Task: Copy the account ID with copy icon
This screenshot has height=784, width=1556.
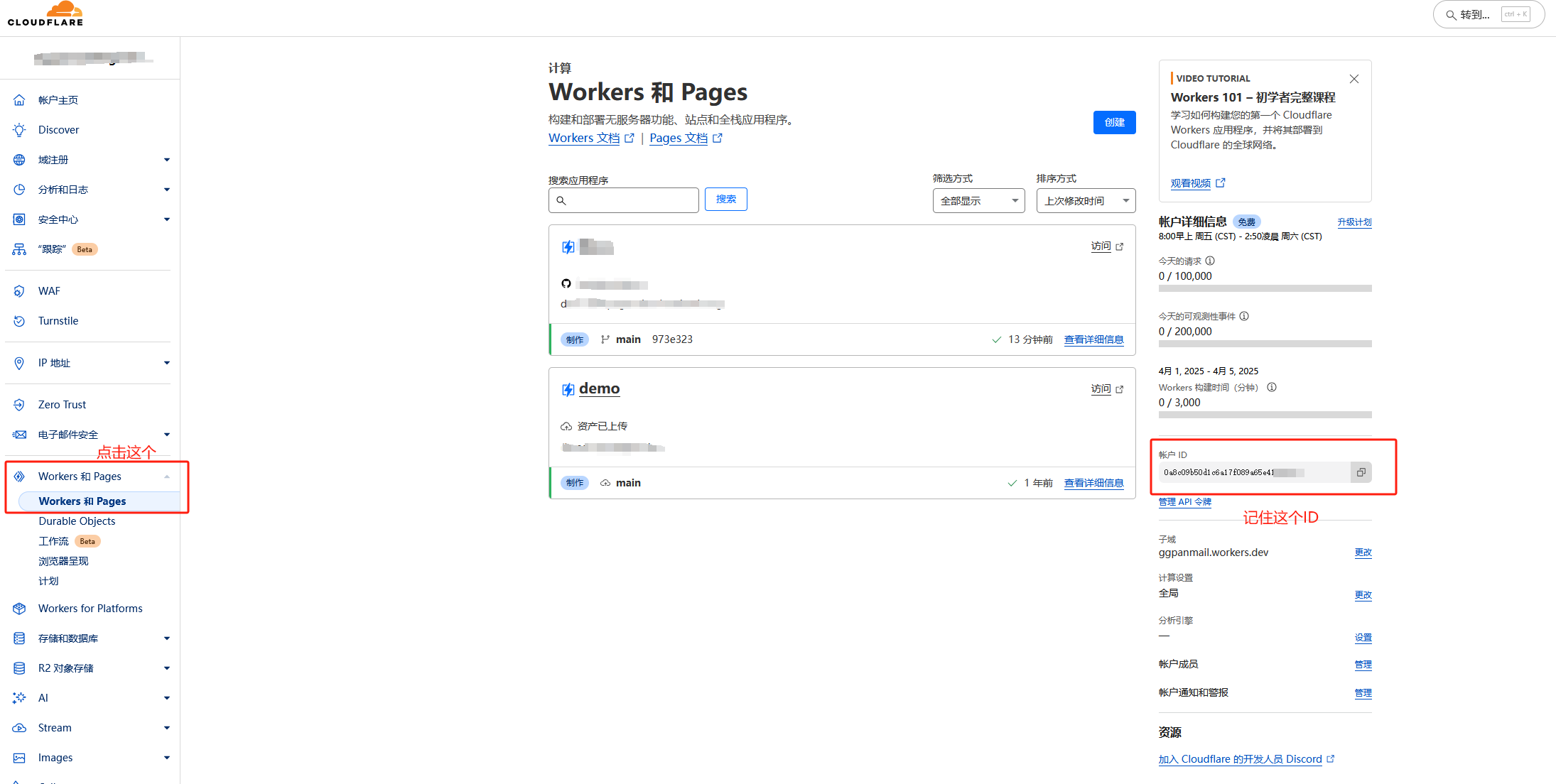Action: point(1361,472)
